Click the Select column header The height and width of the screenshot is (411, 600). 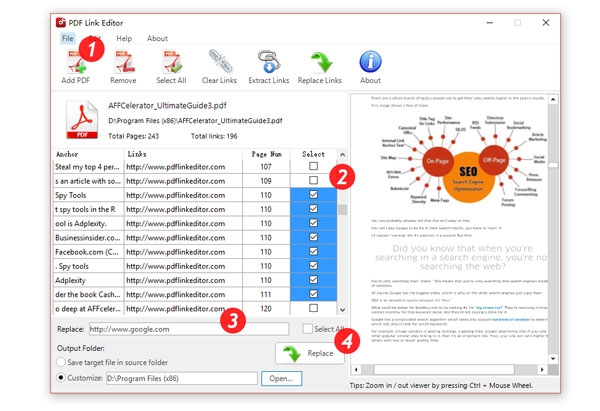313,154
